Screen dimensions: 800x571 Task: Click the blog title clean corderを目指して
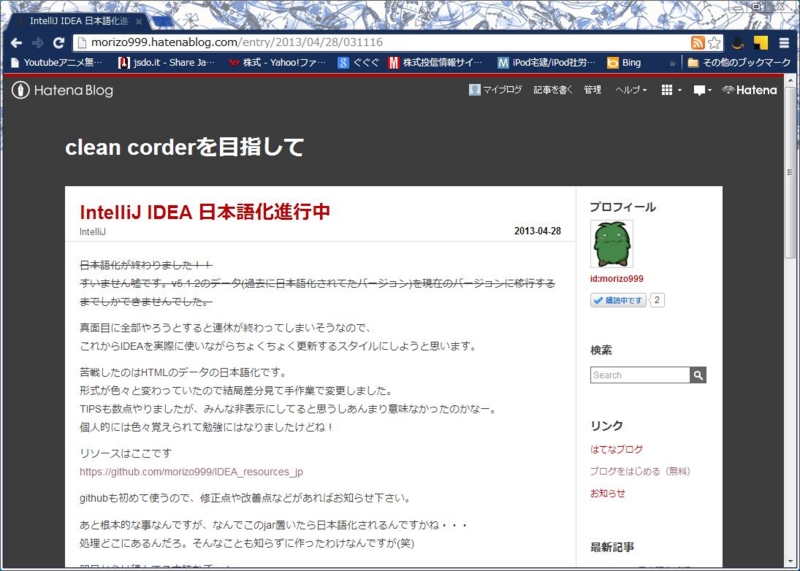(184, 147)
